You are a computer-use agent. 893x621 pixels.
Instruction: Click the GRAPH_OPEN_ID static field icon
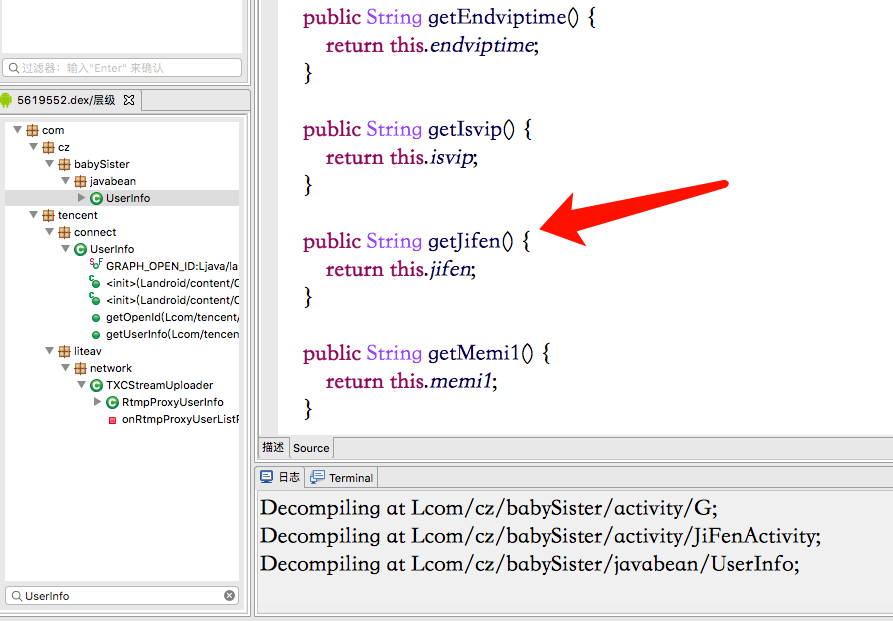(96, 264)
